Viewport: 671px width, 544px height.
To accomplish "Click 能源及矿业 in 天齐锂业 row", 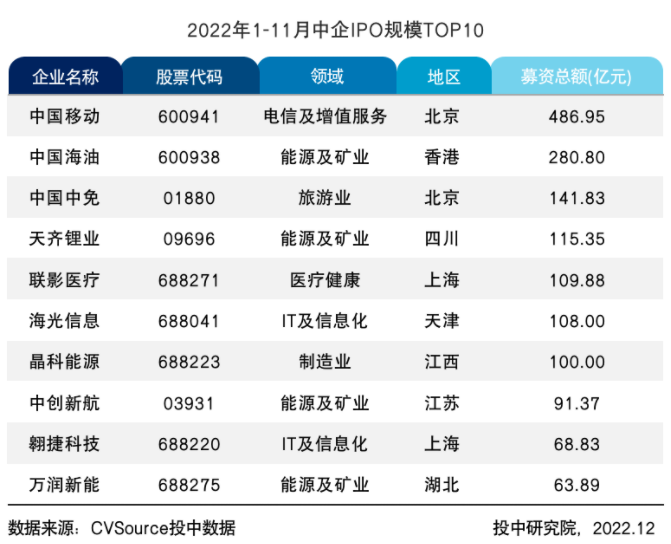I will tap(325, 238).
